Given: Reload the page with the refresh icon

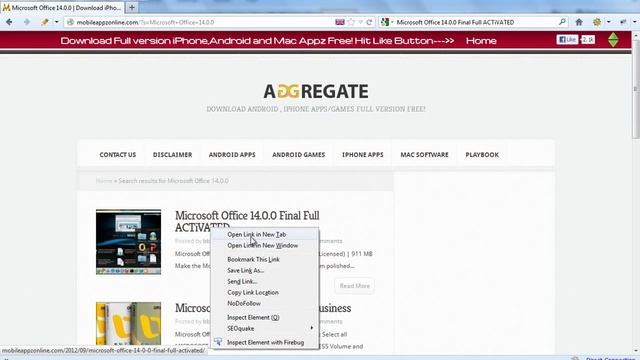Looking at the screenshot, I should (369, 22).
